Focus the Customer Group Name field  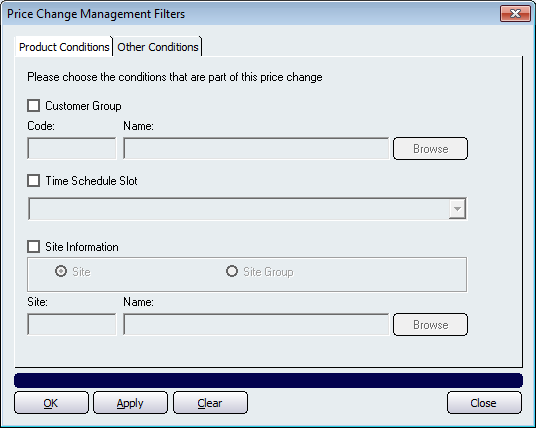(256, 149)
